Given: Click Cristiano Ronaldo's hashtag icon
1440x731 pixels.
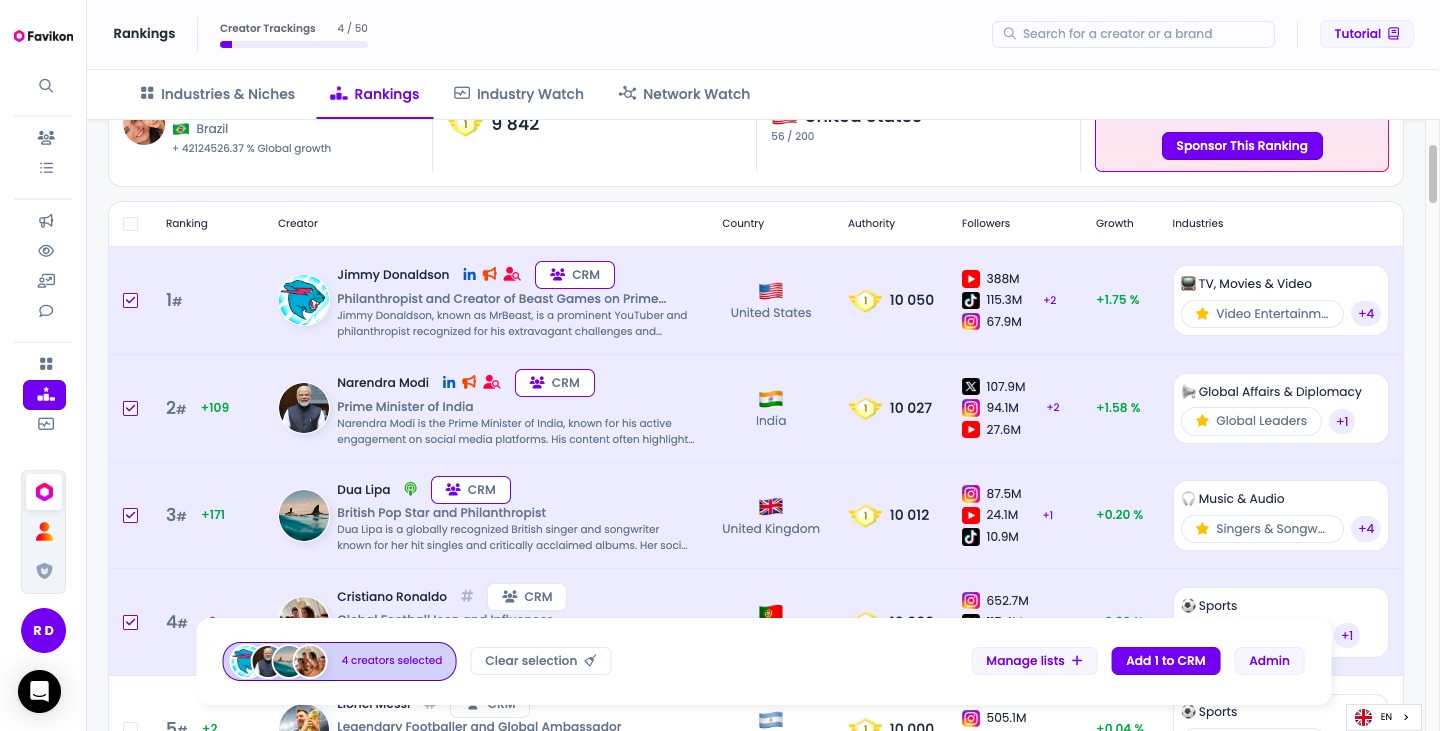Looking at the screenshot, I should pyautogui.click(x=467, y=596).
